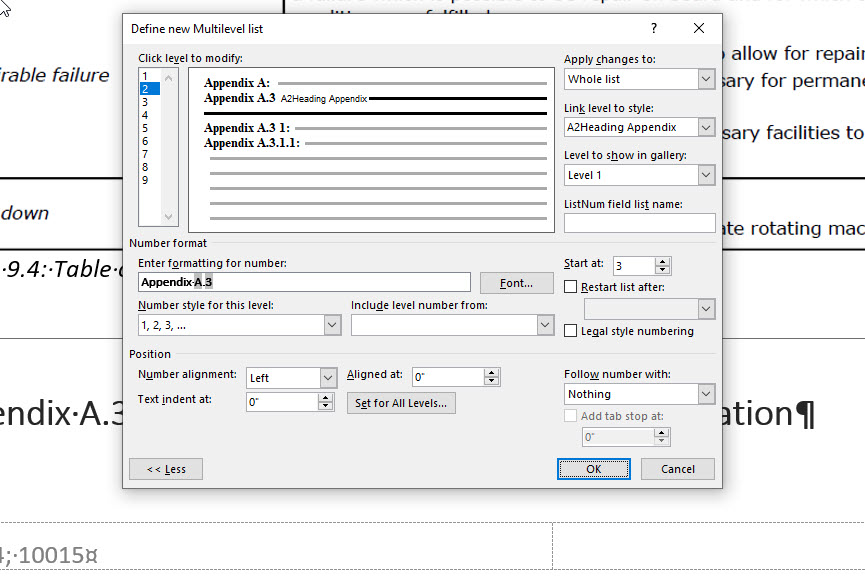Click the Less button to collapse options
The height and width of the screenshot is (587, 865).
[x=166, y=469]
